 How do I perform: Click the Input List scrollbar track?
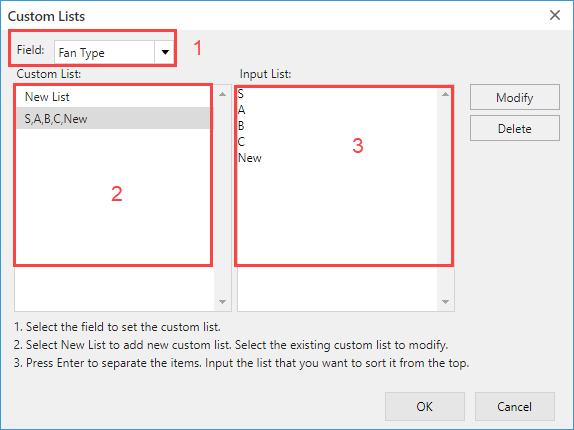click(445, 198)
